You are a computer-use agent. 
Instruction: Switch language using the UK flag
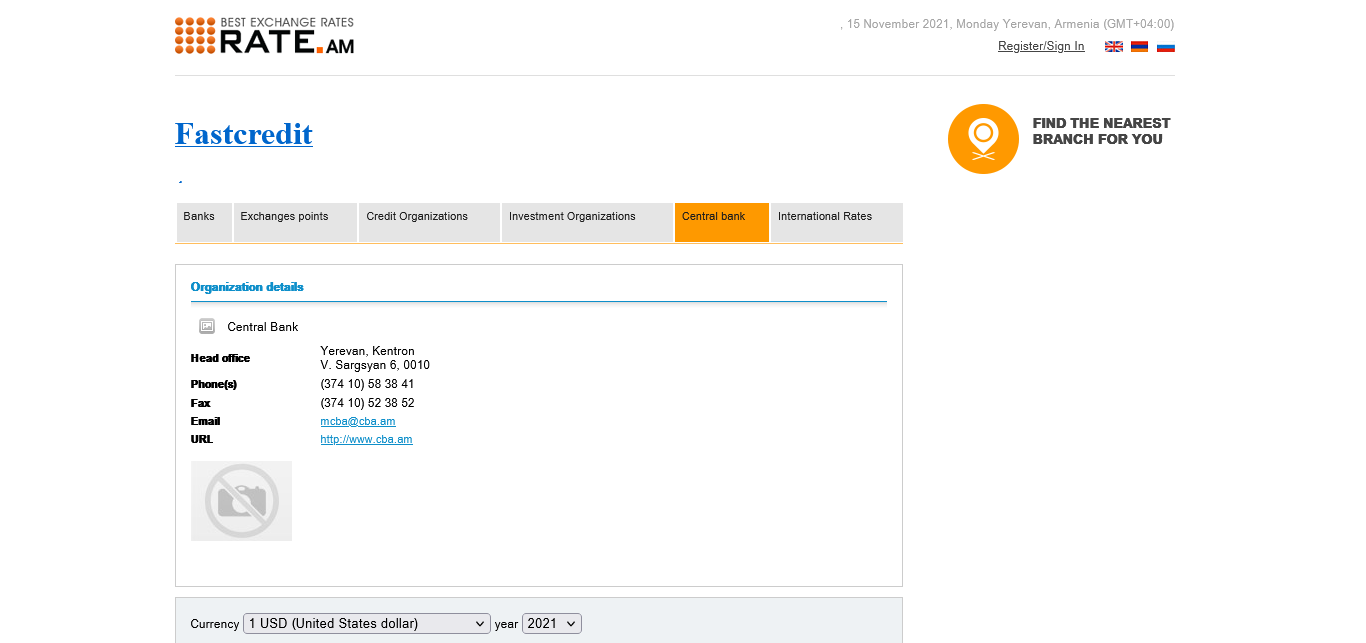point(1113,47)
